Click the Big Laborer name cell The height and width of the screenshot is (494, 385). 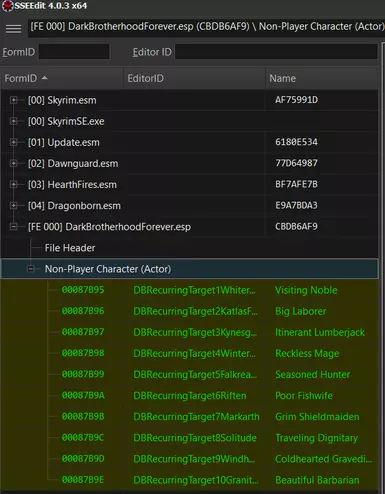click(301, 311)
